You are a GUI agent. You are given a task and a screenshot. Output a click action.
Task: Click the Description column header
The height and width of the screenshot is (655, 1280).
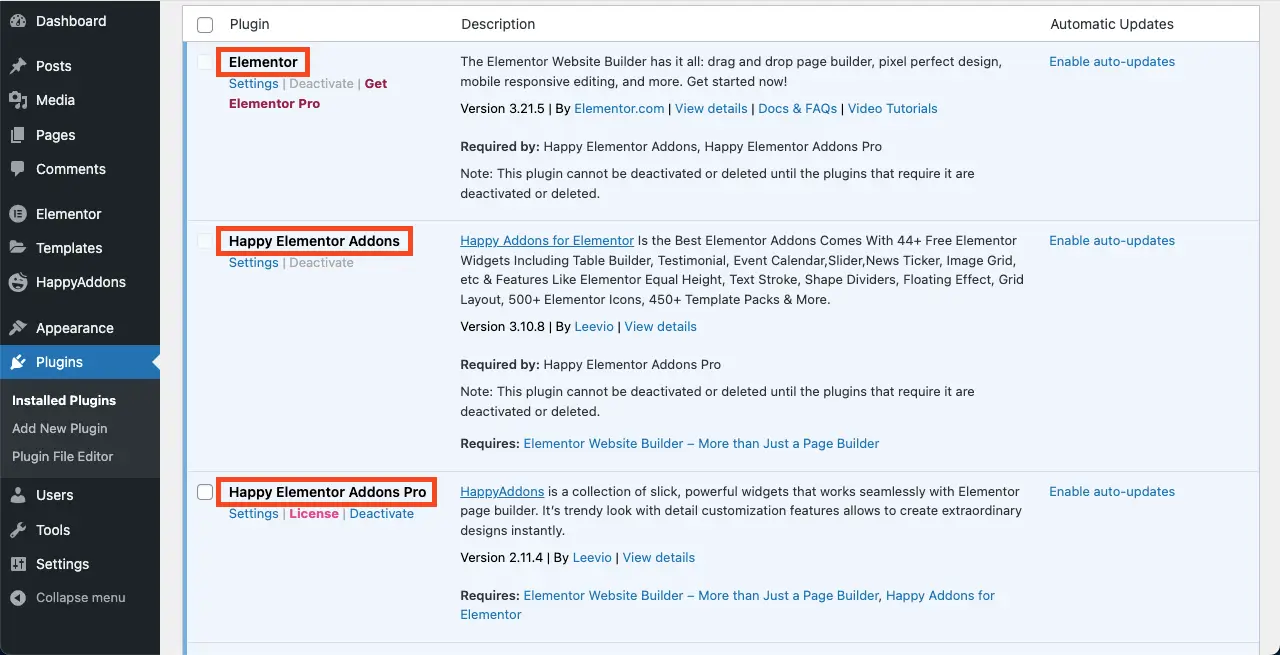click(498, 24)
